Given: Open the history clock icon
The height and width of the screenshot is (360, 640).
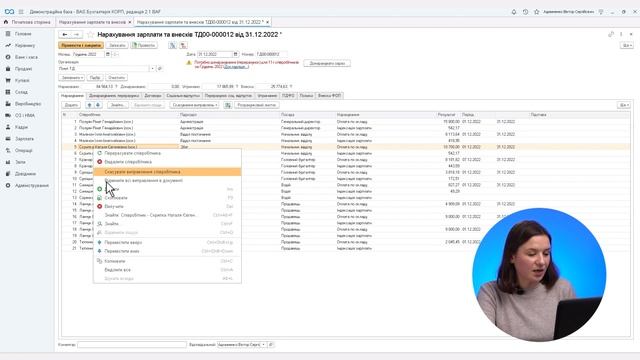Looking at the screenshot, I should click(525, 12).
